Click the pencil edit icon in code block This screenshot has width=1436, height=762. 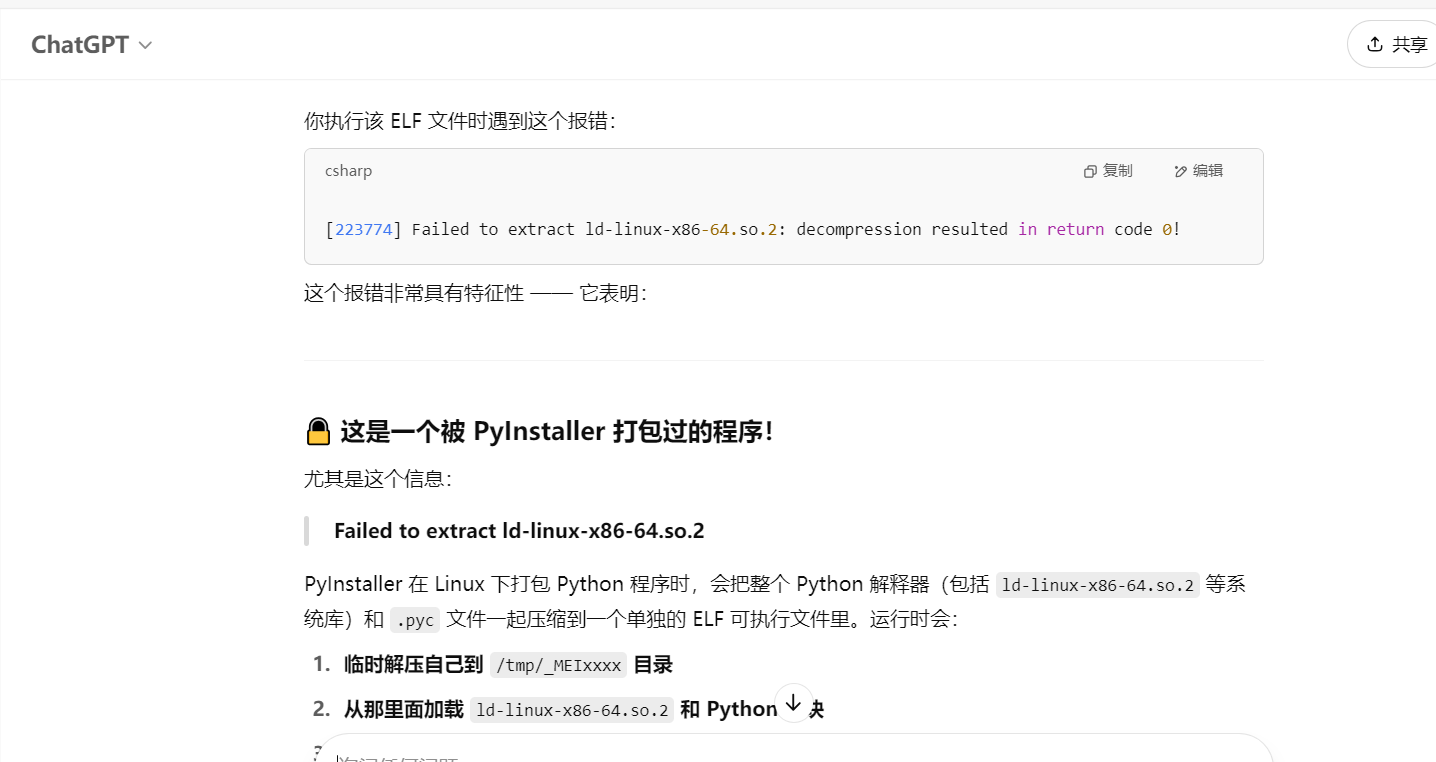1180,171
